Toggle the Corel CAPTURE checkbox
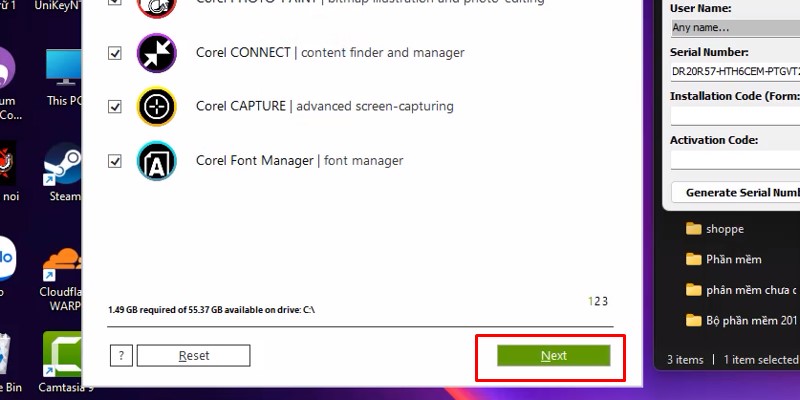This screenshot has width=800, height=400. 115,106
